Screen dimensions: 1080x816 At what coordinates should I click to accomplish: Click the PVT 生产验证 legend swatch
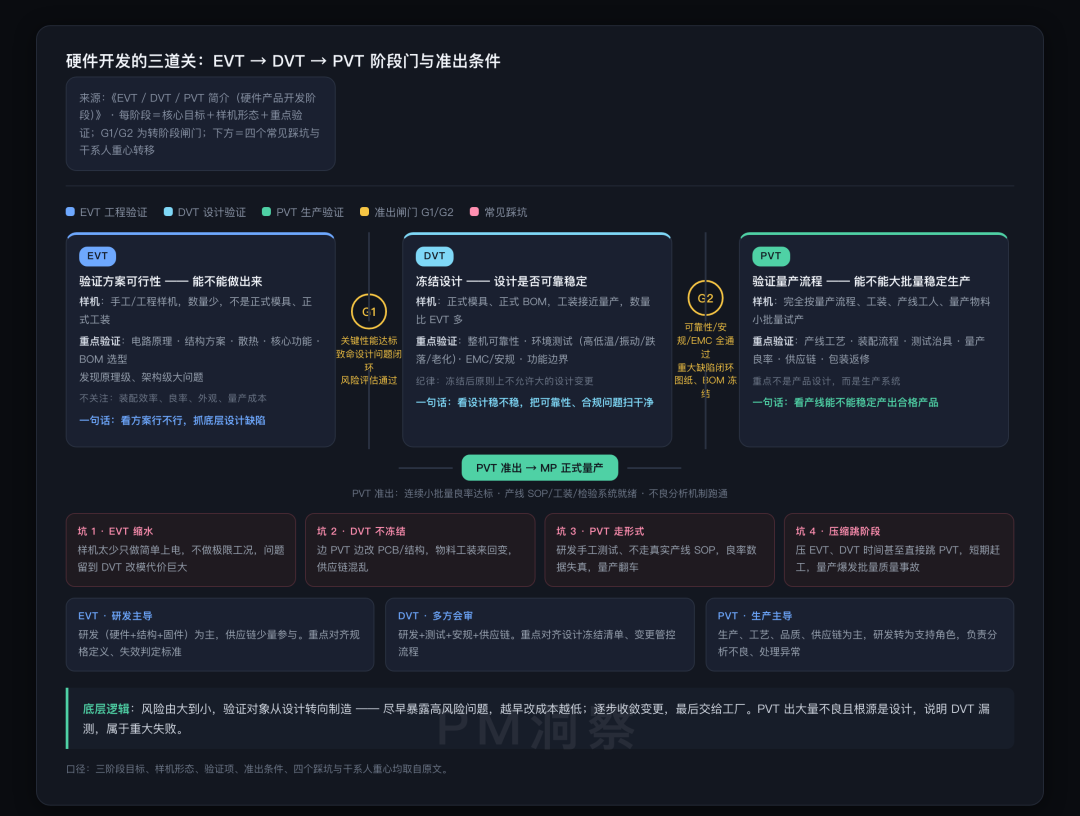267,211
